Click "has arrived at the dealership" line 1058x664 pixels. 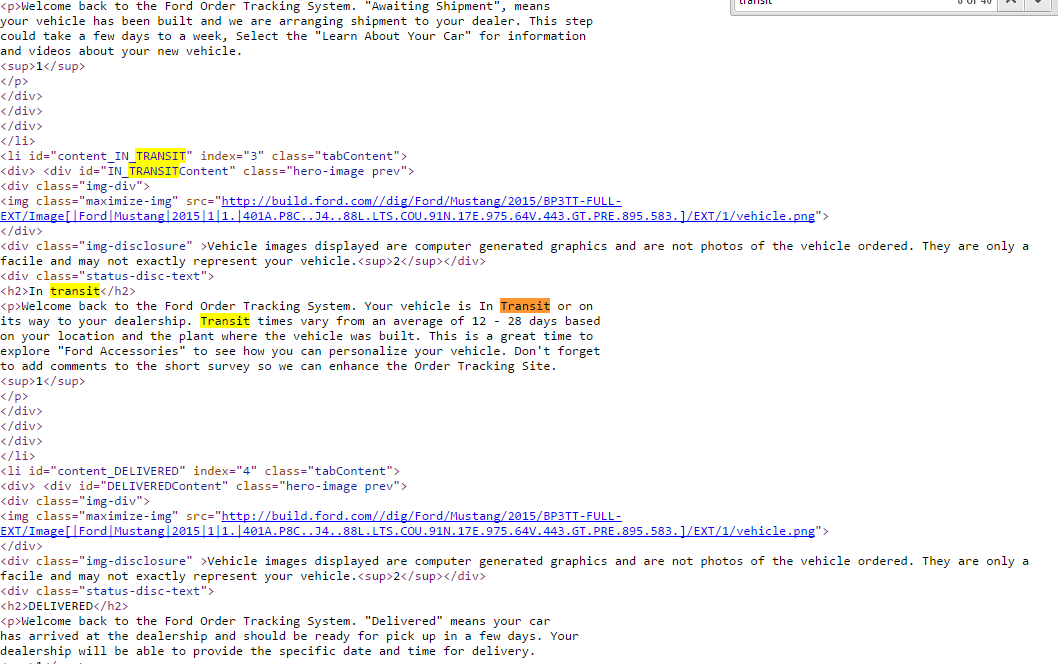pyautogui.click(x=289, y=636)
